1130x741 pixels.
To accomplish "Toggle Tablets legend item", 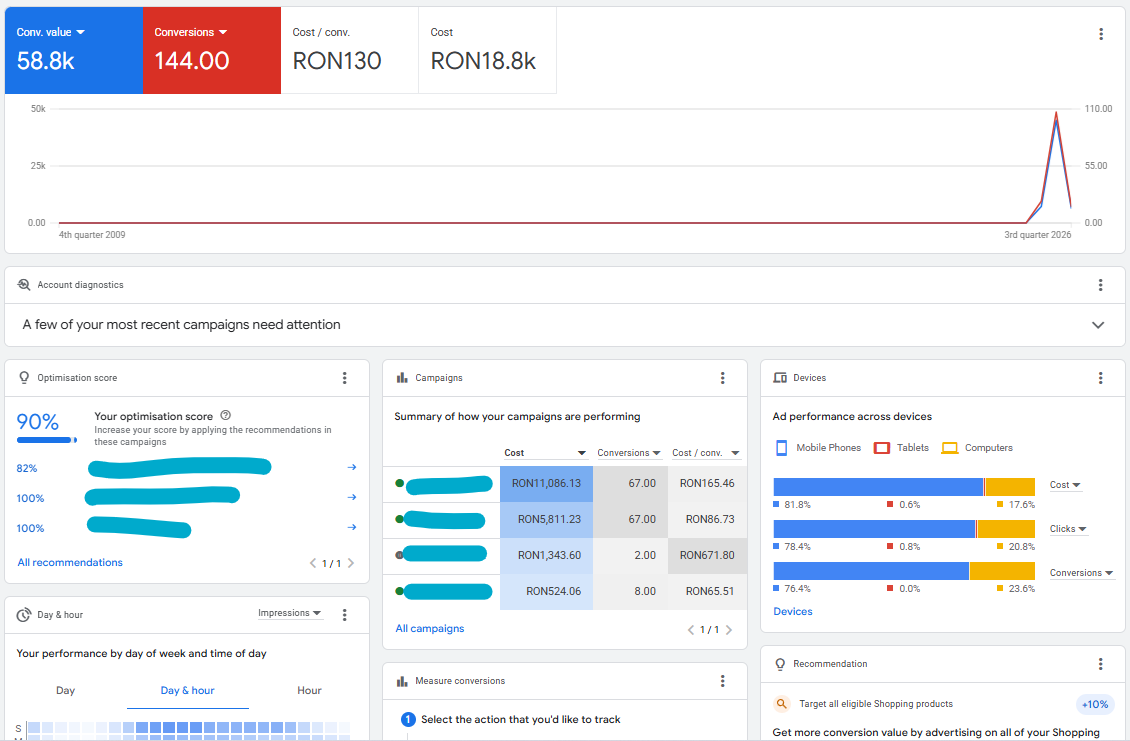I will pyautogui.click(x=902, y=448).
